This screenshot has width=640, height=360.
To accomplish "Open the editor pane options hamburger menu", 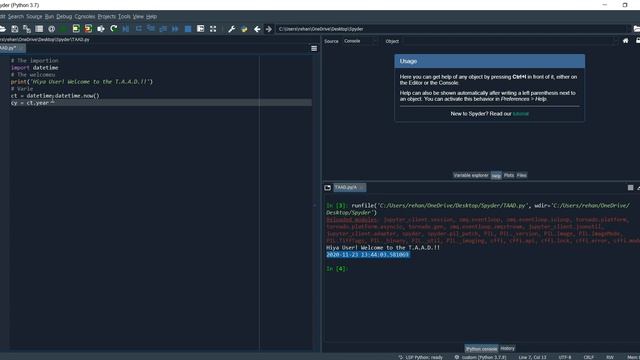I will [314, 49].
